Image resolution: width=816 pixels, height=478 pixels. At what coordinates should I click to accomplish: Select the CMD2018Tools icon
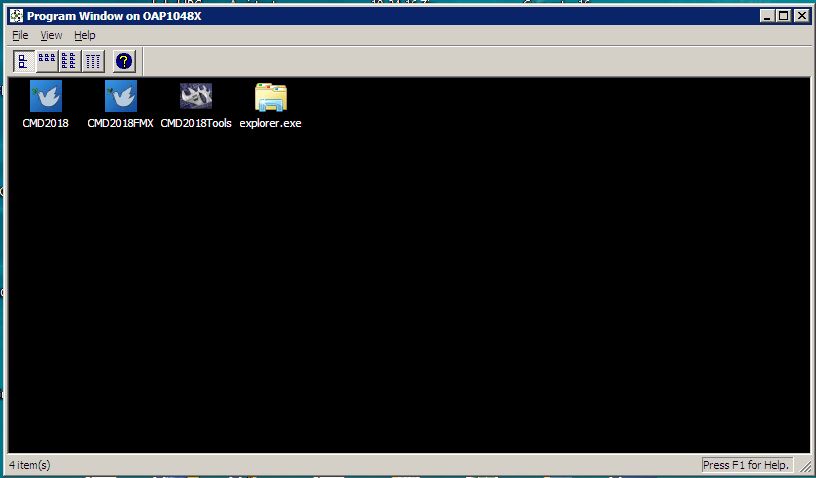[x=196, y=96]
